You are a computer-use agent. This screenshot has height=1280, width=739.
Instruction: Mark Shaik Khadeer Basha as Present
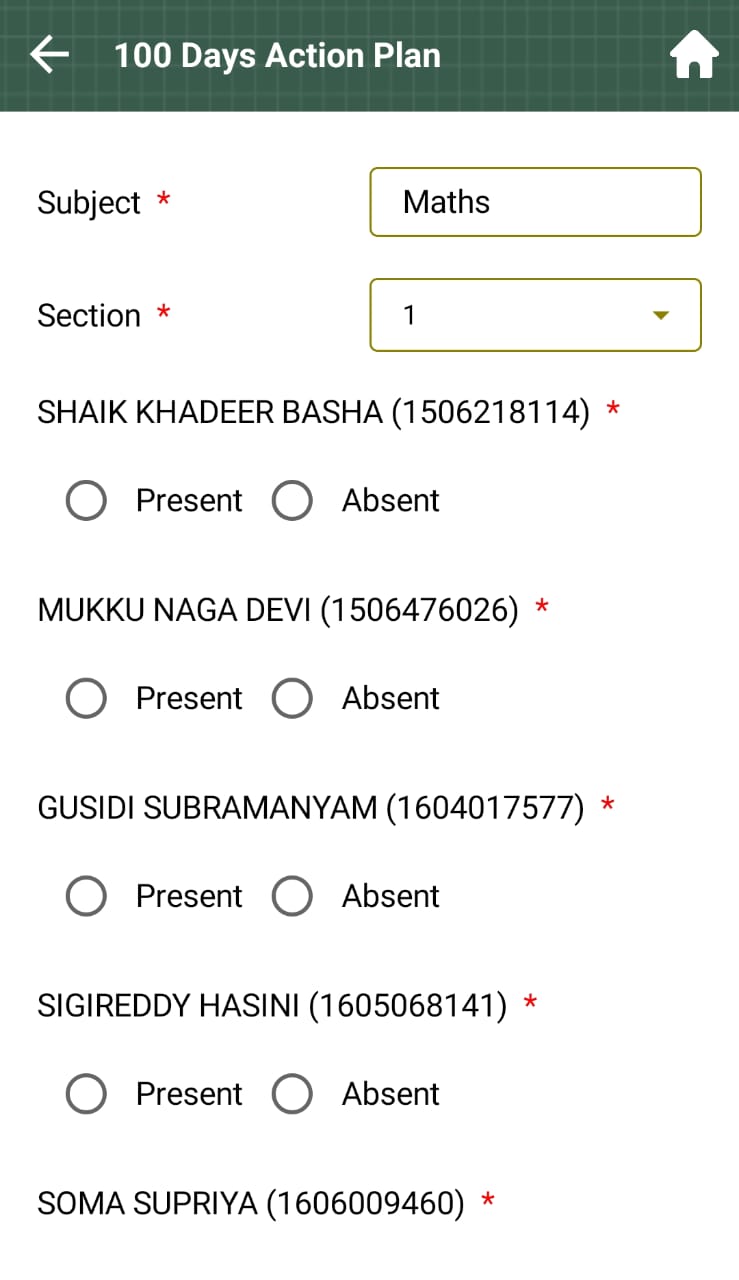tap(87, 501)
